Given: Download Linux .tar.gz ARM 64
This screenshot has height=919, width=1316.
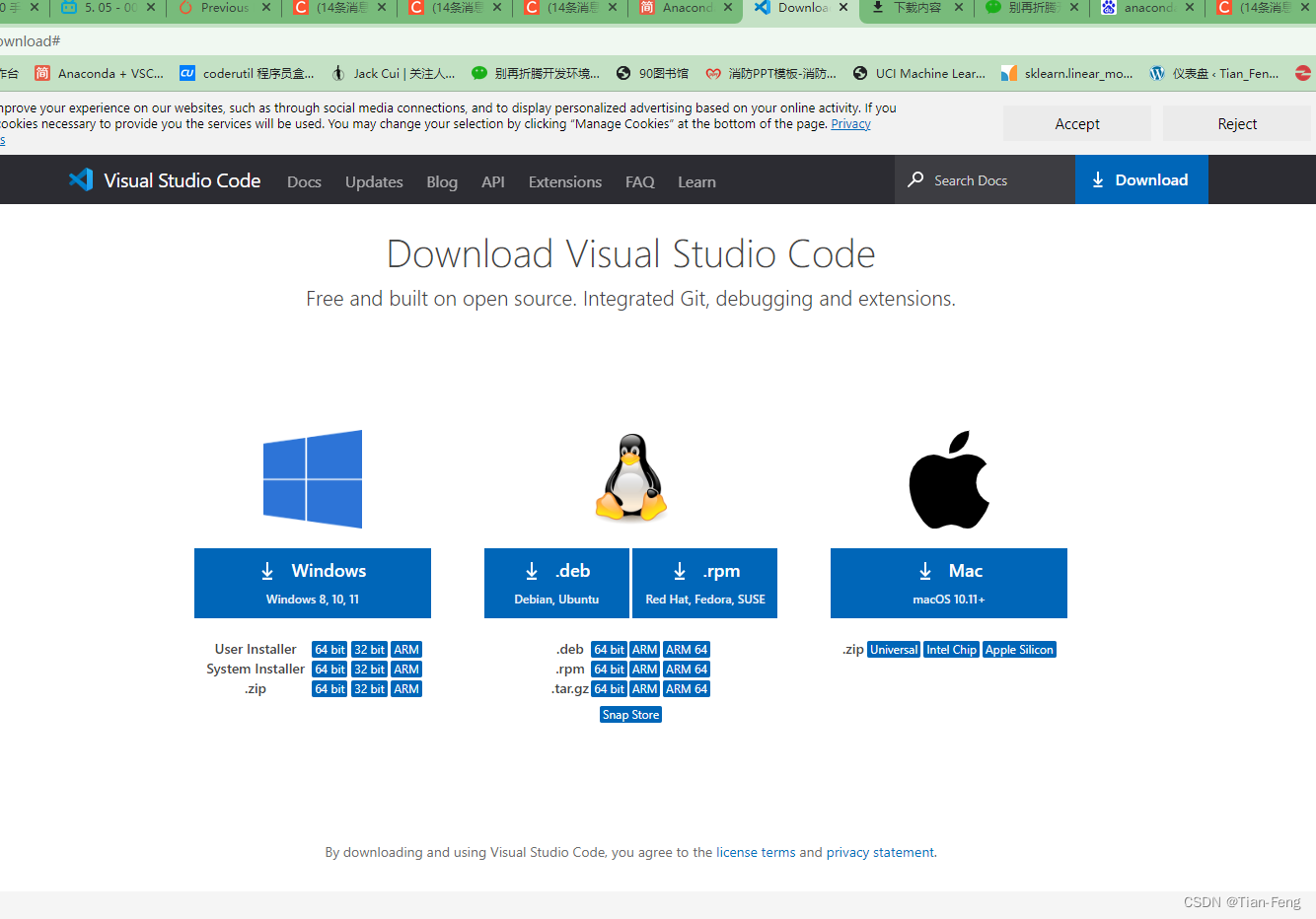Looking at the screenshot, I should click(687, 688).
